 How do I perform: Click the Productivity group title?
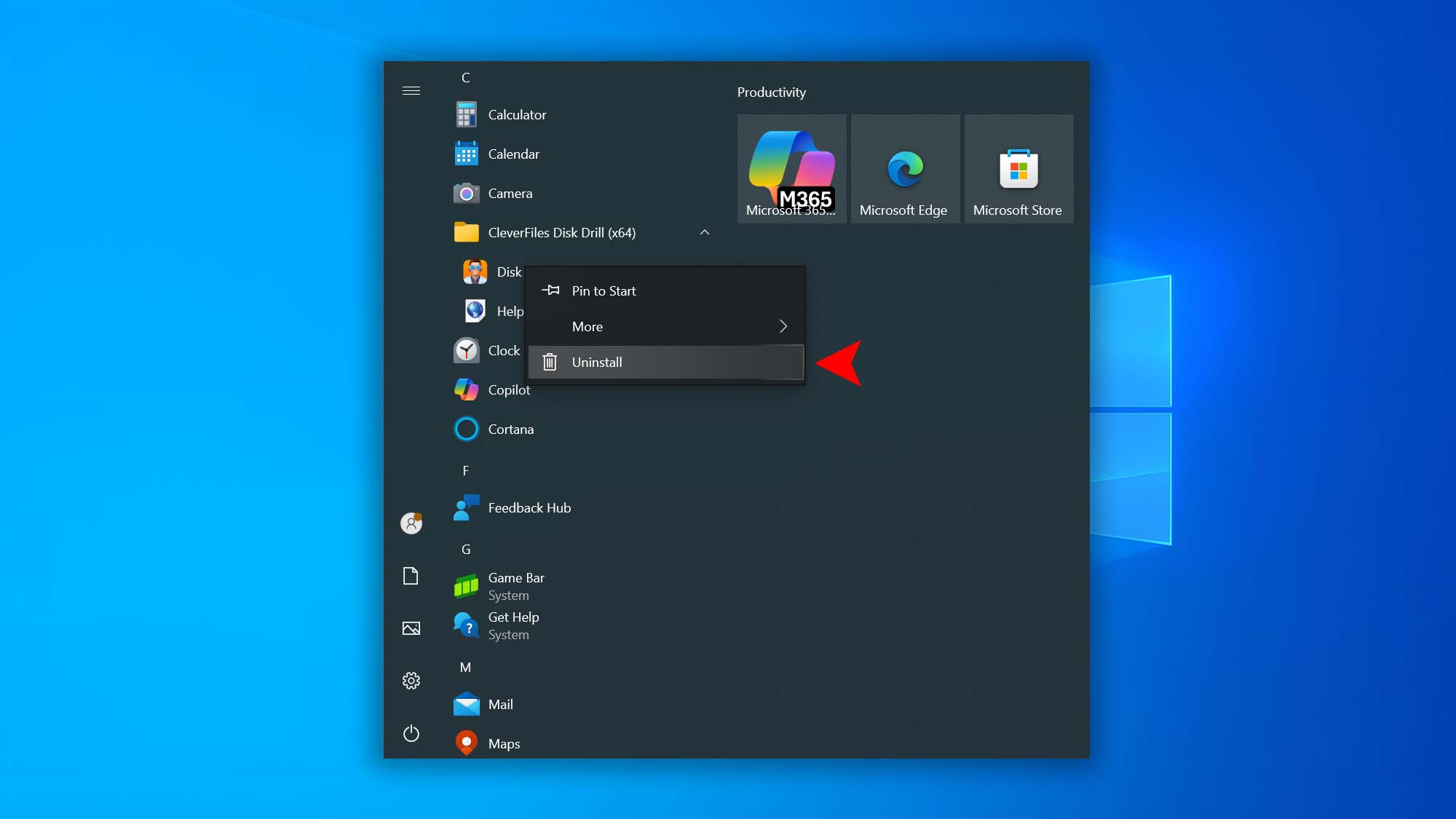(771, 92)
